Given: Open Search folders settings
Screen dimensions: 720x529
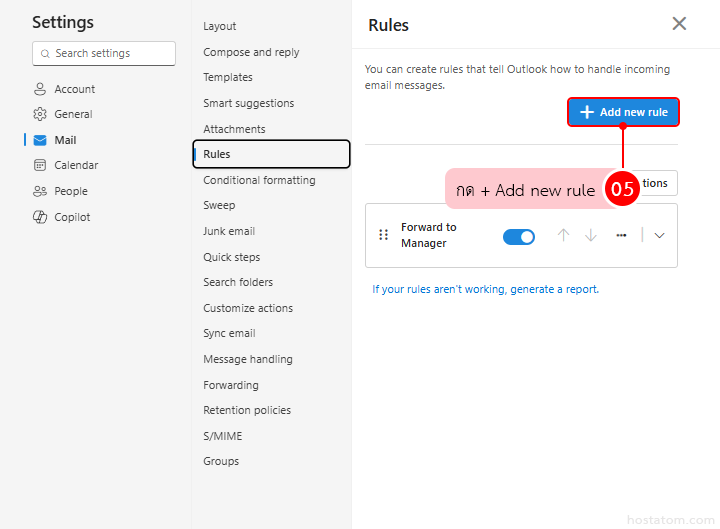Looking at the screenshot, I should pyautogui.click(x=238, y=282).
